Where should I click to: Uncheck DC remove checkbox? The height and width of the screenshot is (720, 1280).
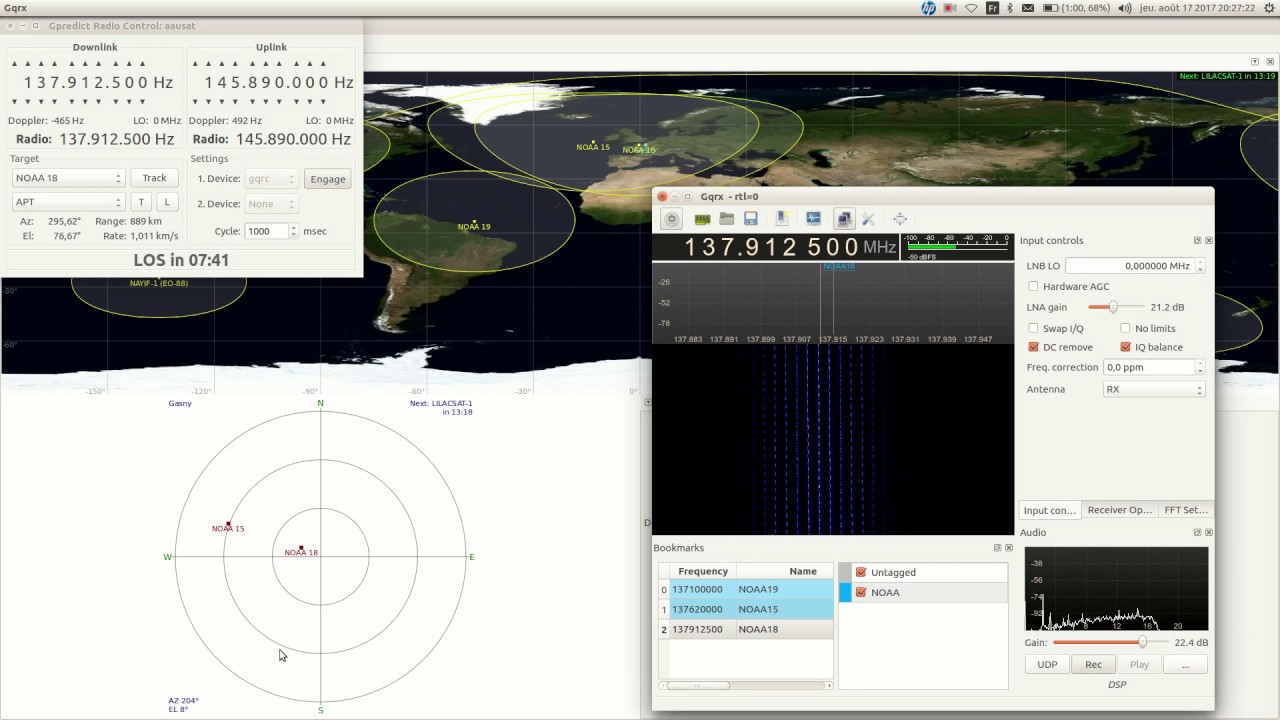click(1033, 347)
